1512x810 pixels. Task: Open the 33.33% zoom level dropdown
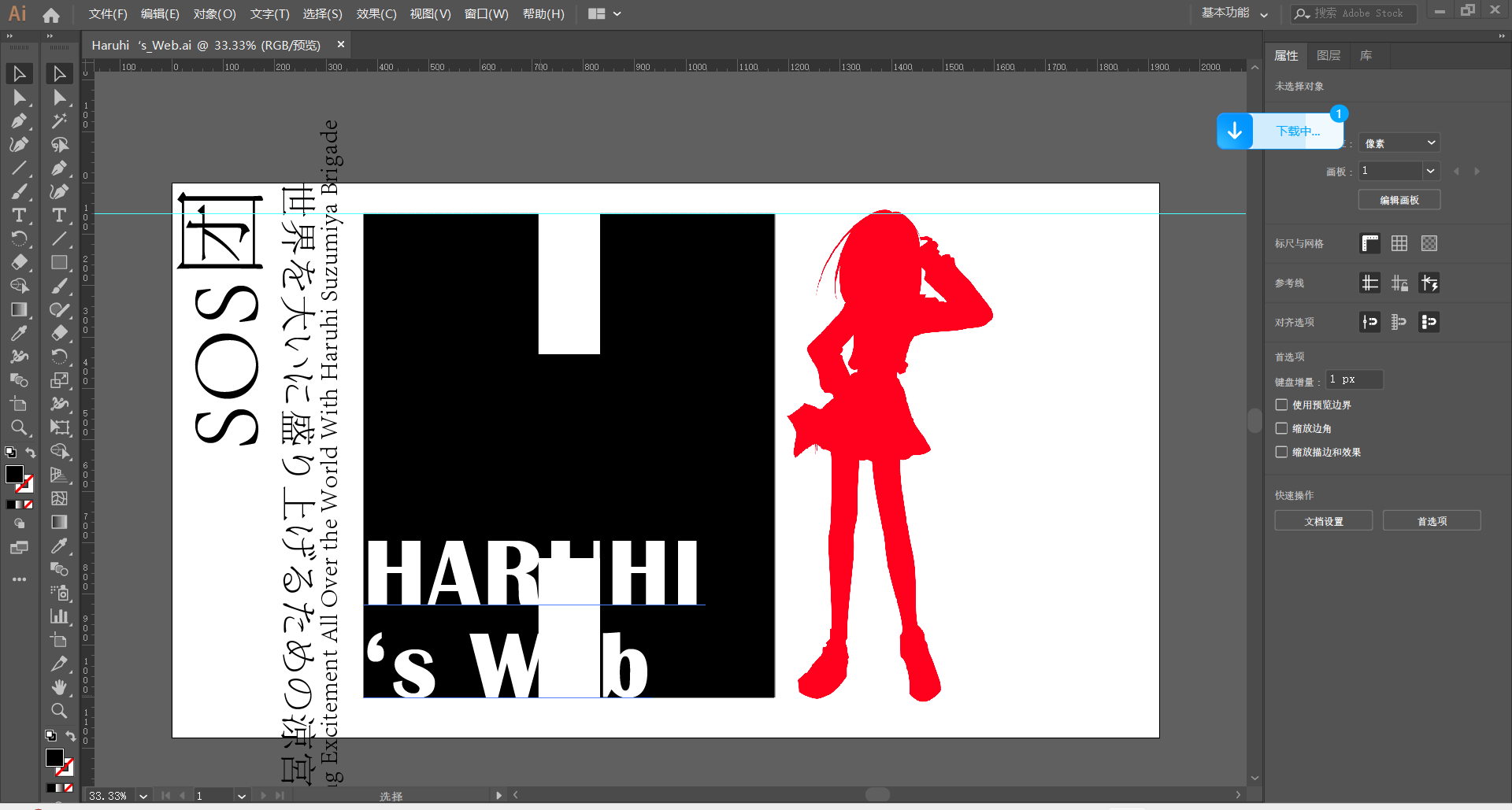click(x=143, y=796)
